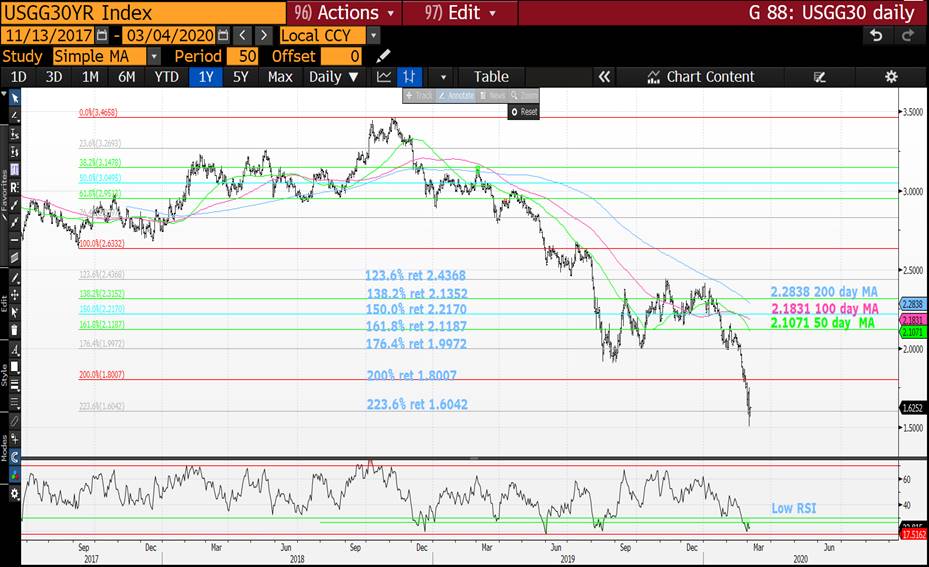Click the pencil icon beside Offset field
Screen dimensions: 929x567
click(383, 56)
